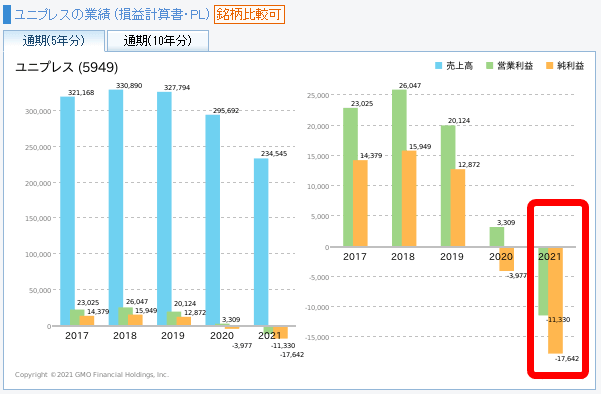Image resolution: width=601 pixels, height=394 pixels.
Task: Click the 2019 sales bar labeled 327,794
Action: [164, 208]
